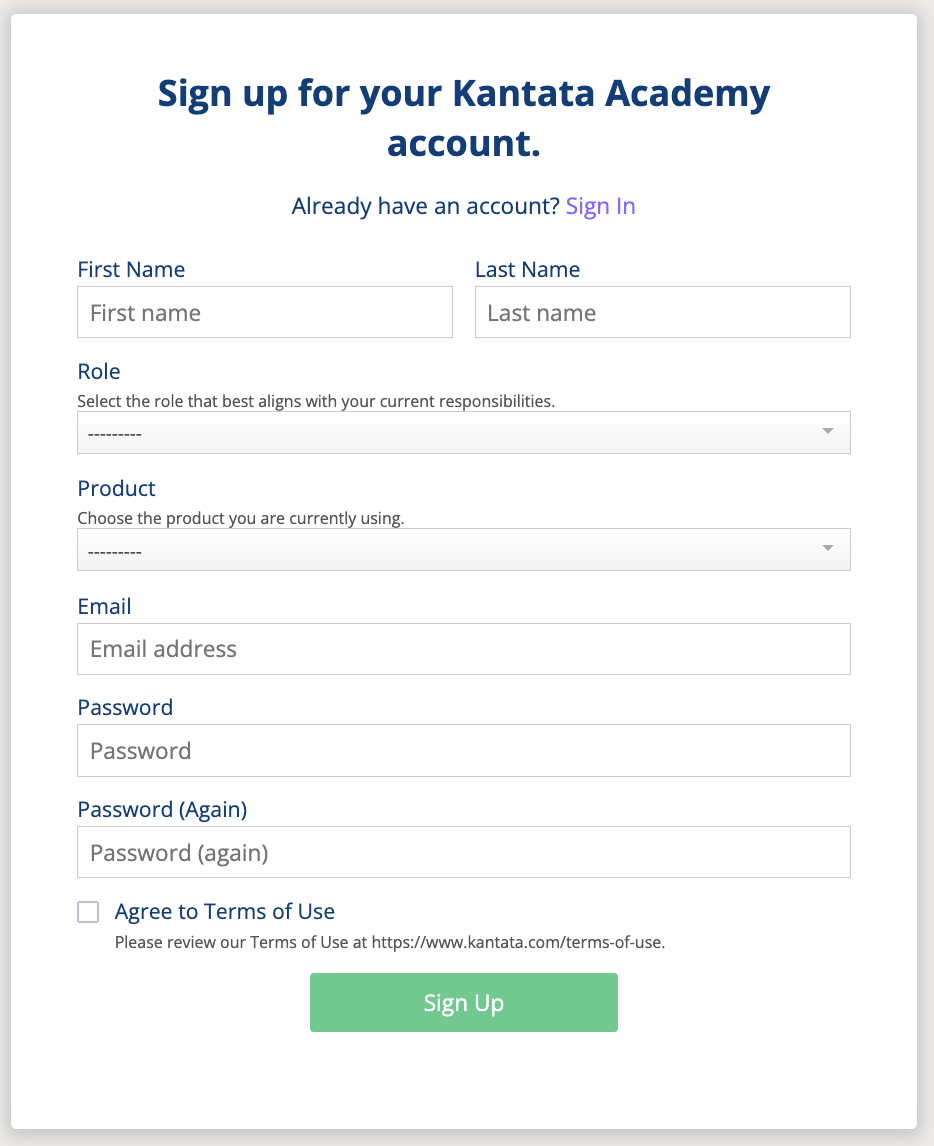Focus the Password (again) confirmation field
Viewport: 934px width, 1146px height.
click(x=463, y=852)
